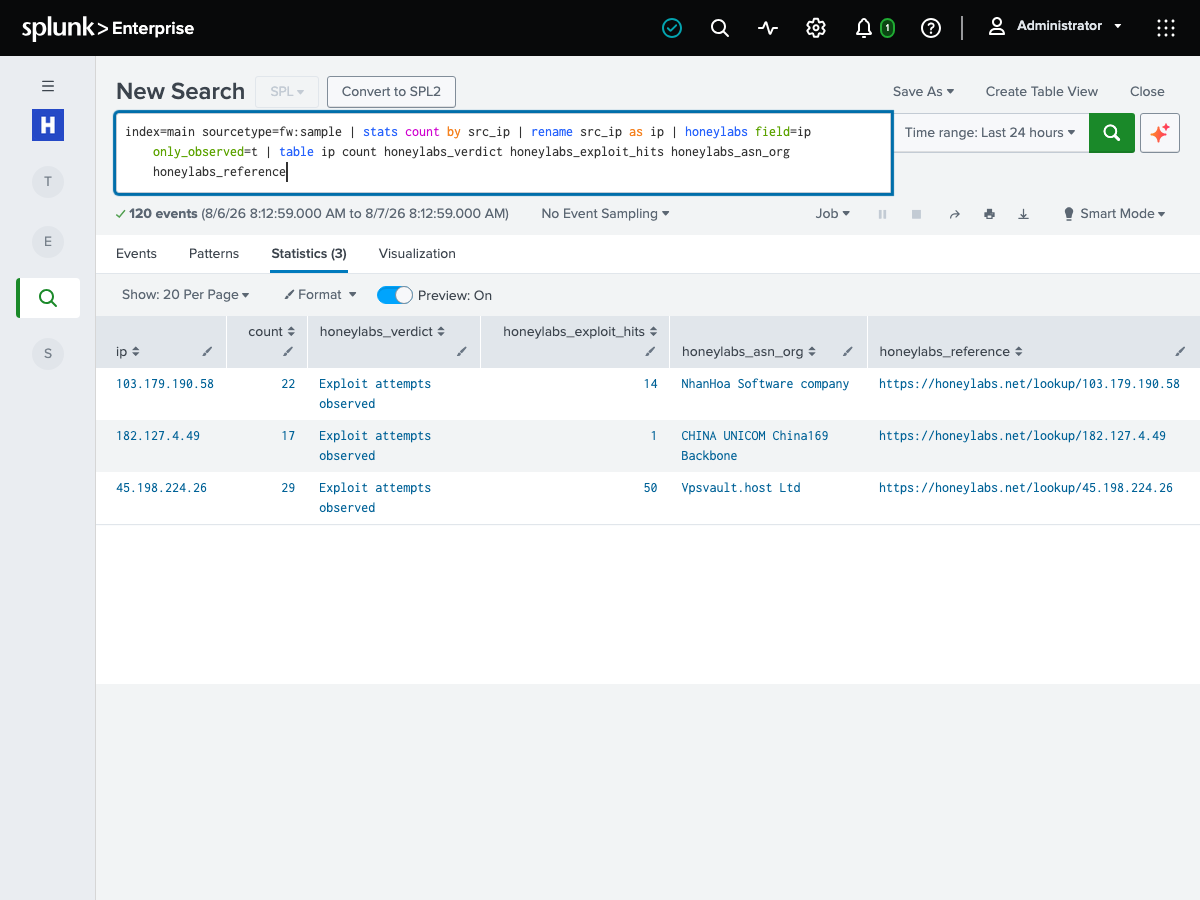Image resolution: width=1200 pixels, height=900 pixels.
Task: Open the Format dropdown
Action: pos(320,295)
